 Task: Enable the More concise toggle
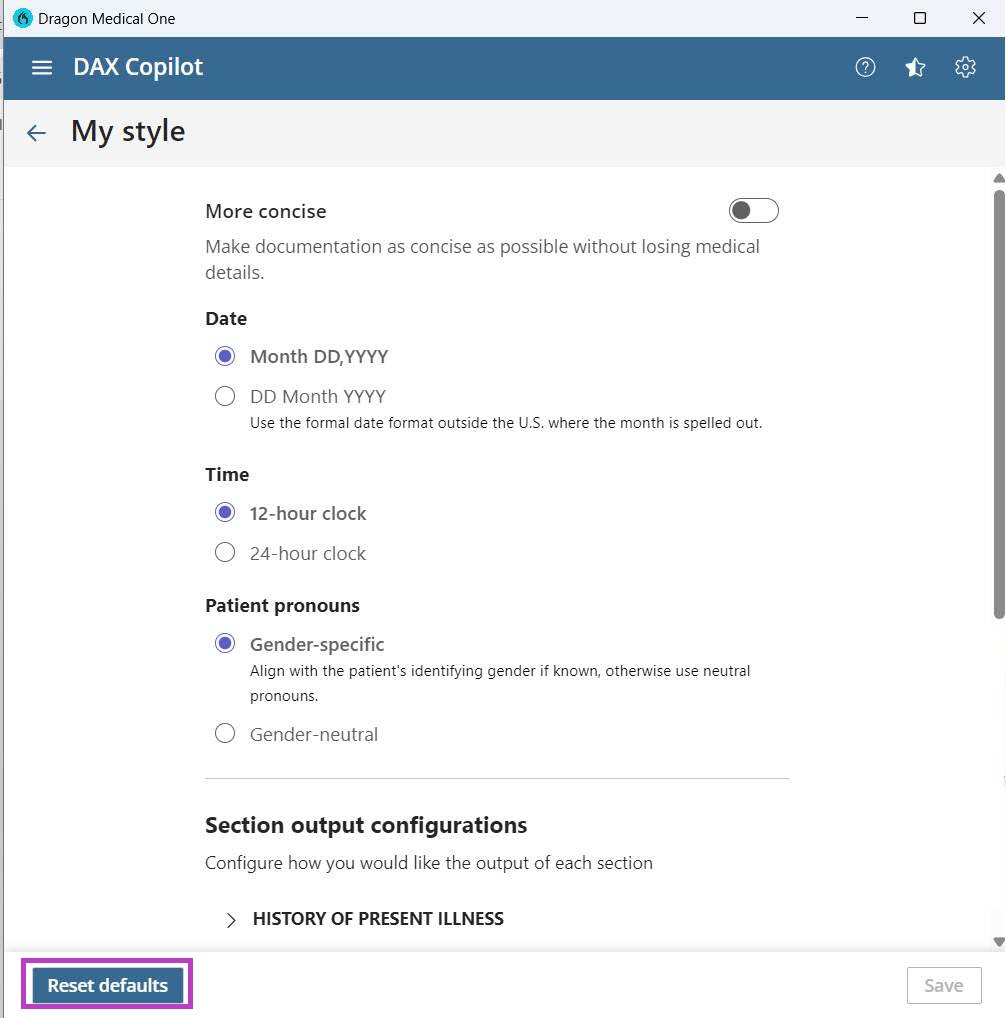click(753, 210)
